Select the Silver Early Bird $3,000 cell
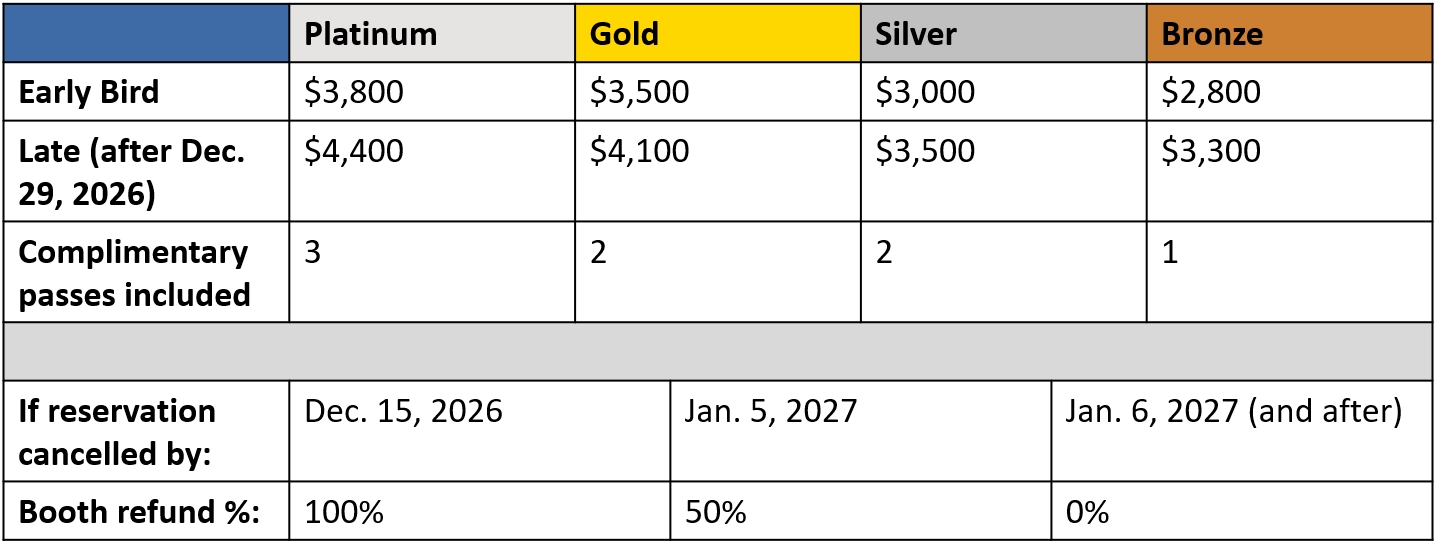 pyautogui.click(x=1004, y=92)
